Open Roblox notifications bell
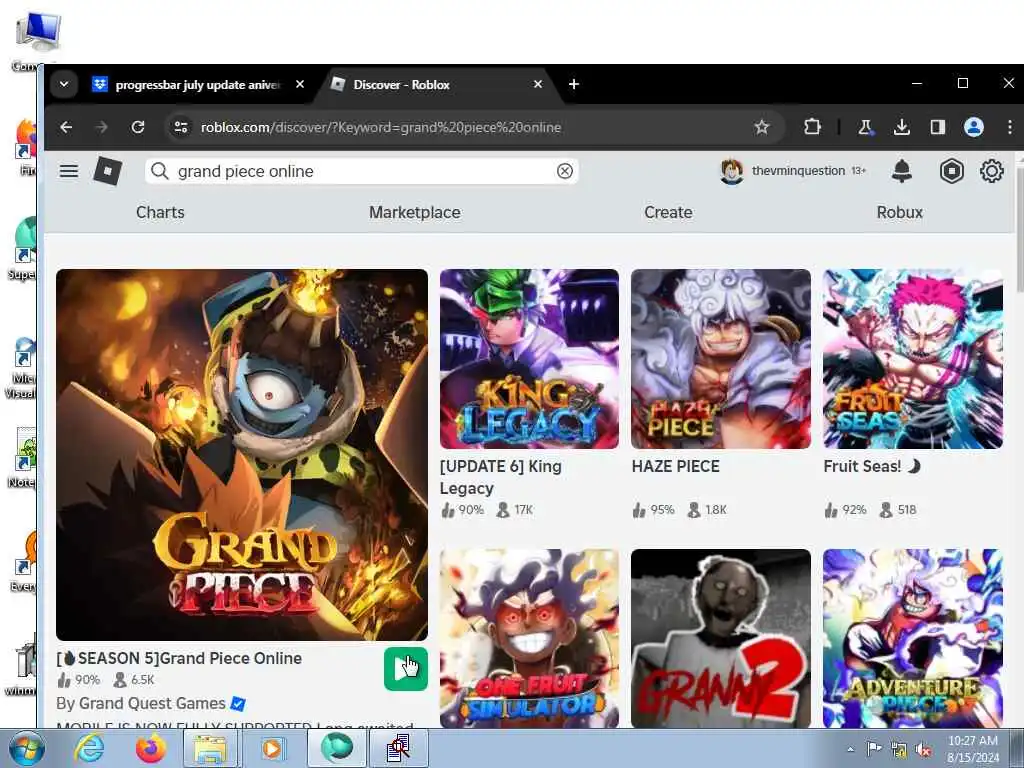This screenshot has width=1024, height=768. click(902, 170)
